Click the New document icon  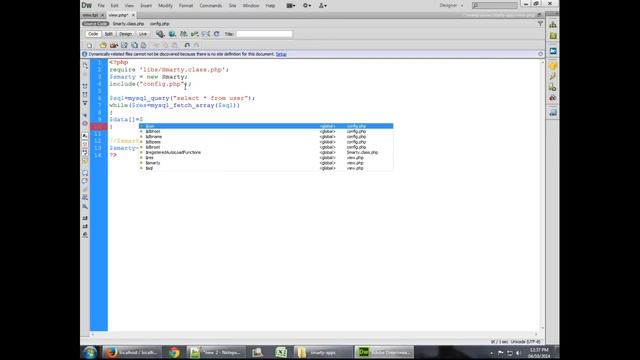pos(89,45)
